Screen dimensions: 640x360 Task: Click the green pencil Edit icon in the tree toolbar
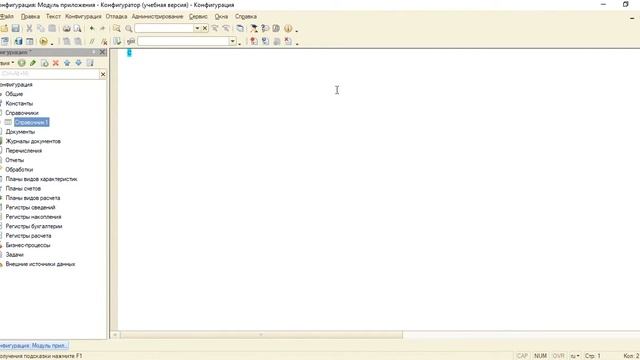[x=33, y=63]
